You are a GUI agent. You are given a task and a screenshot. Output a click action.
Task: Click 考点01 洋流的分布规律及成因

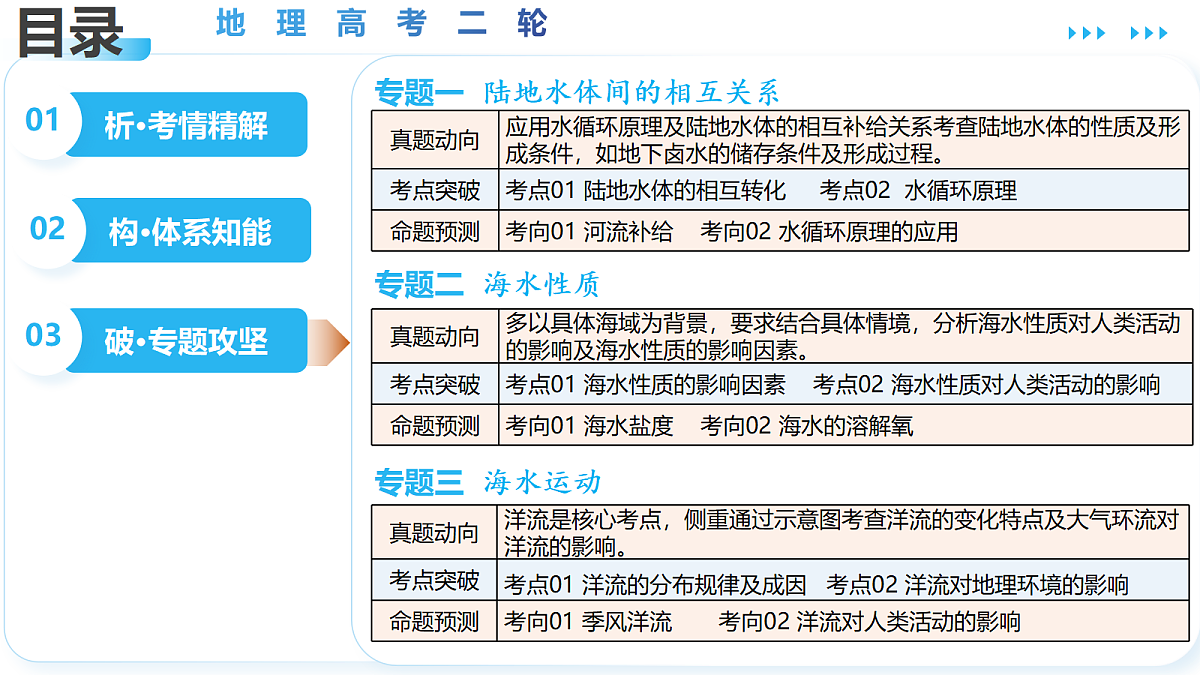pos(655,584)
